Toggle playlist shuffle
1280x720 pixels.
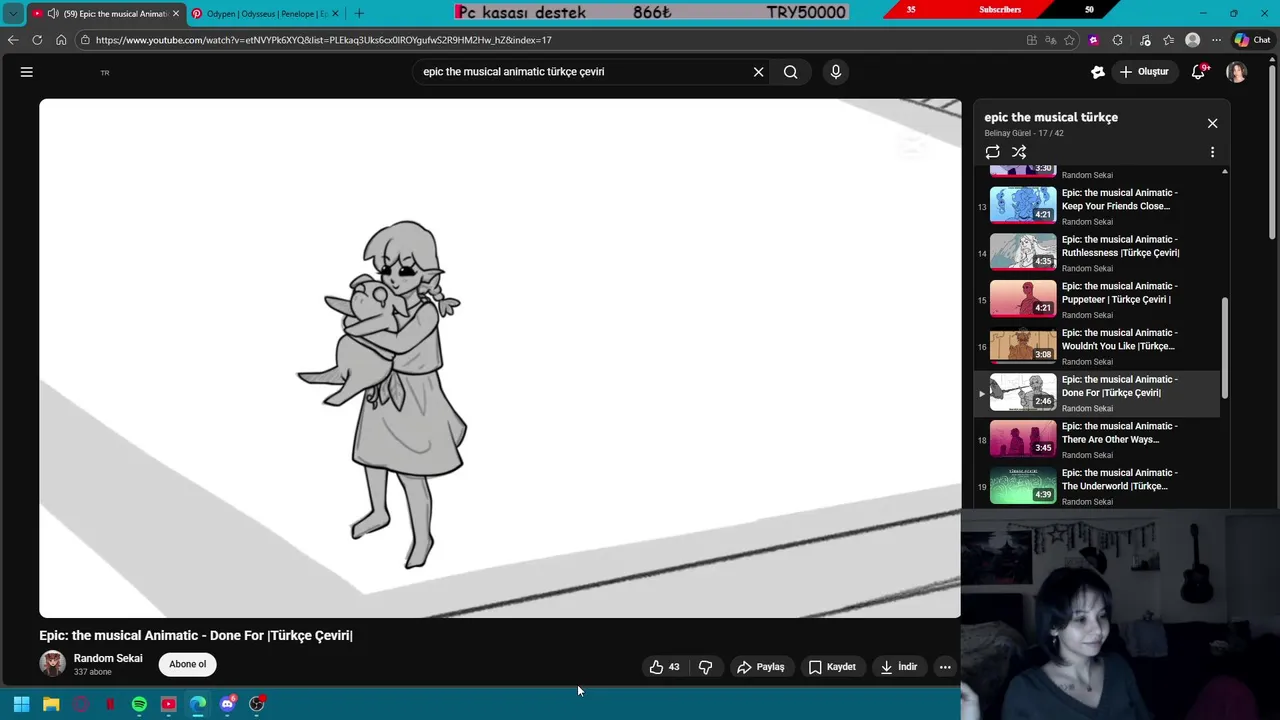(1019, 152)
